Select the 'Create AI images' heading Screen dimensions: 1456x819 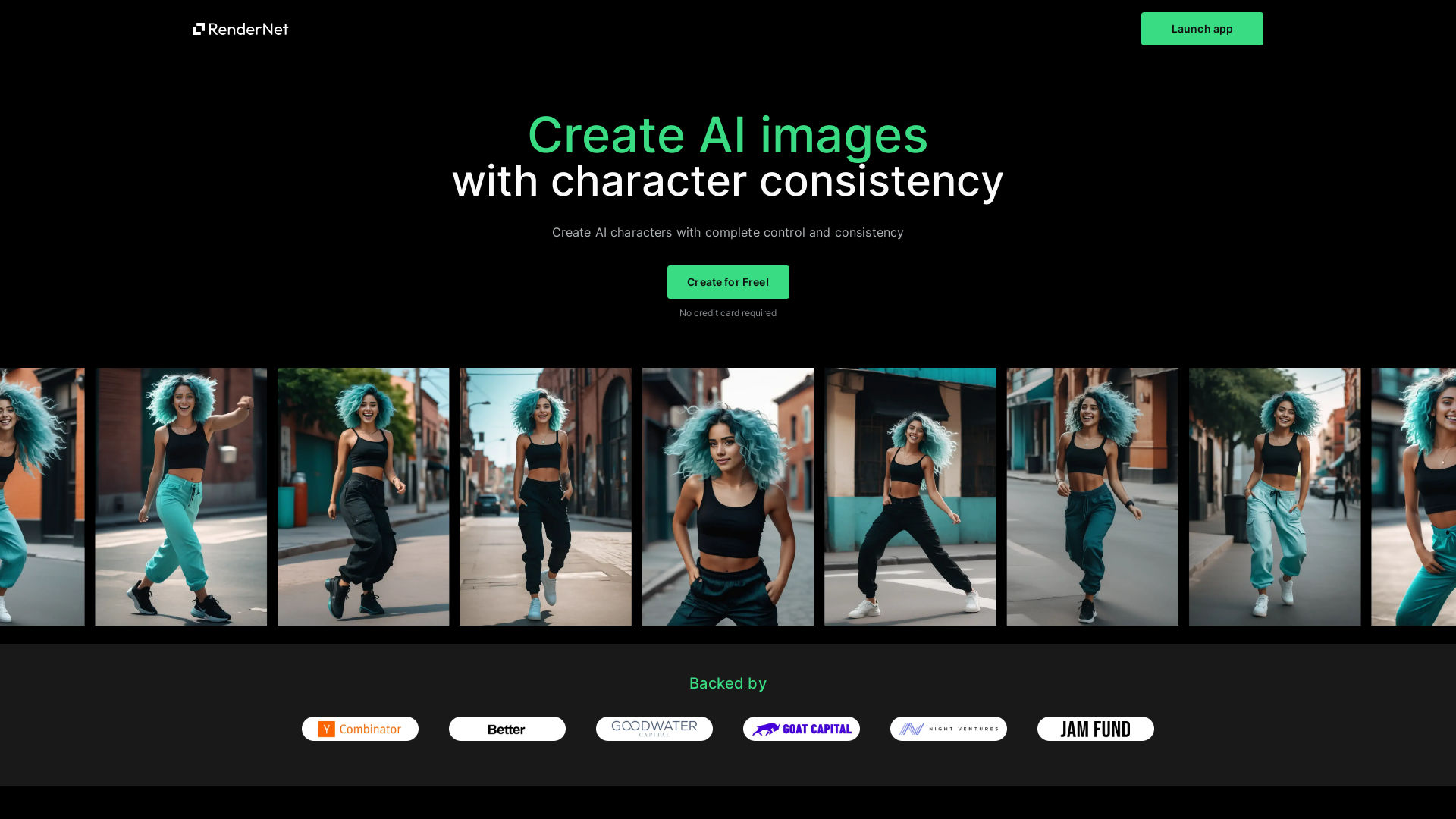728,134
